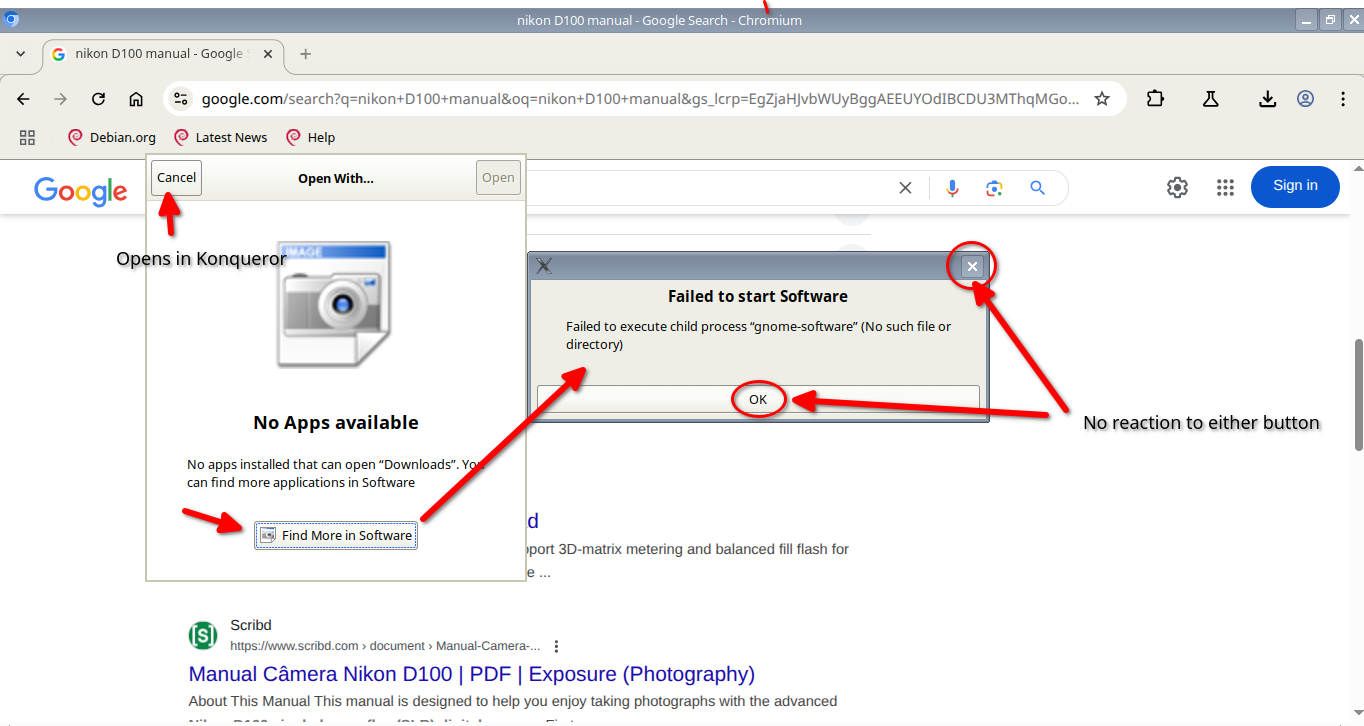Click the Scribd URL breadcrumb text

385,646
